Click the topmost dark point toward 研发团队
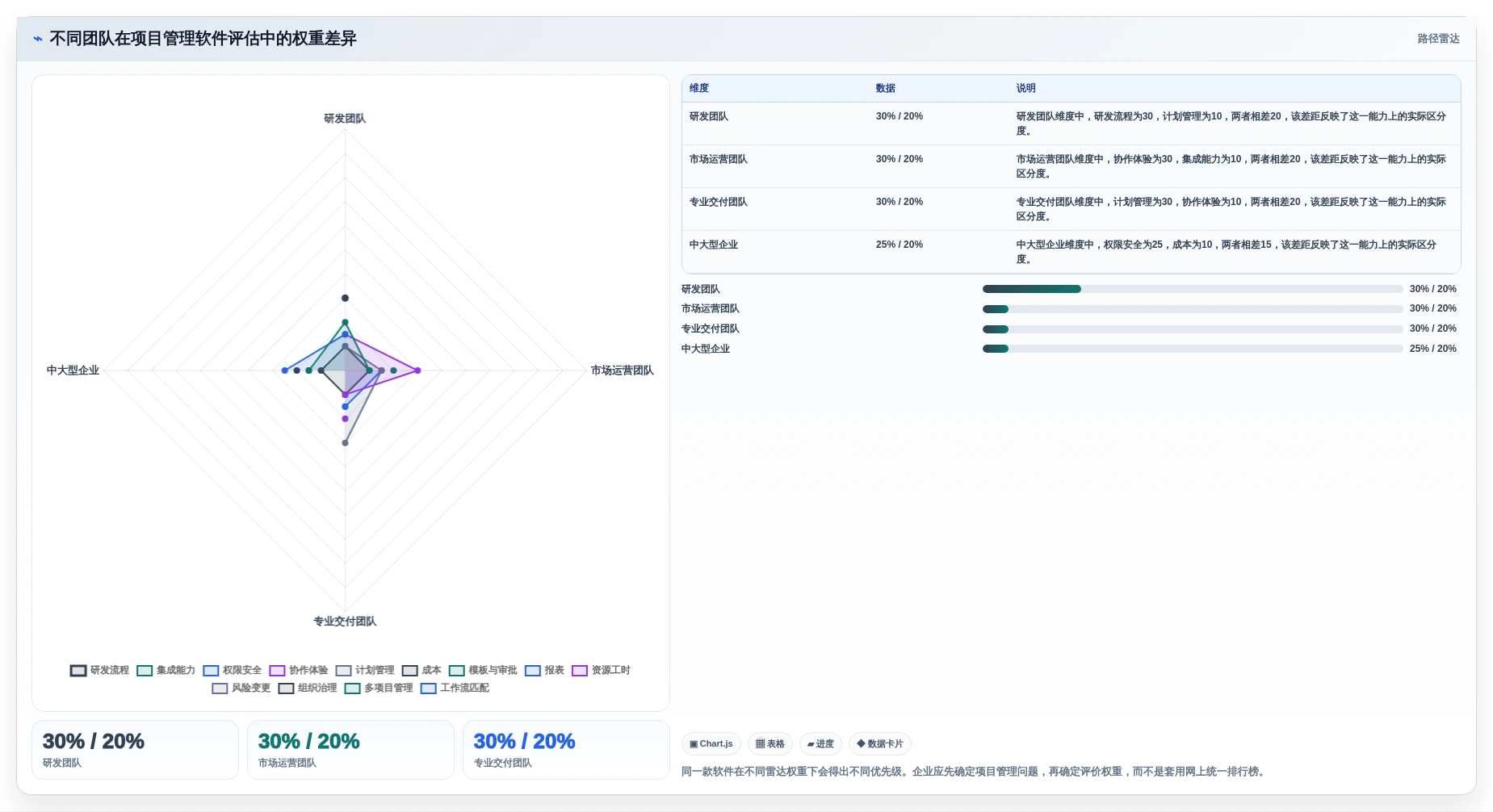 coord(345,298)
